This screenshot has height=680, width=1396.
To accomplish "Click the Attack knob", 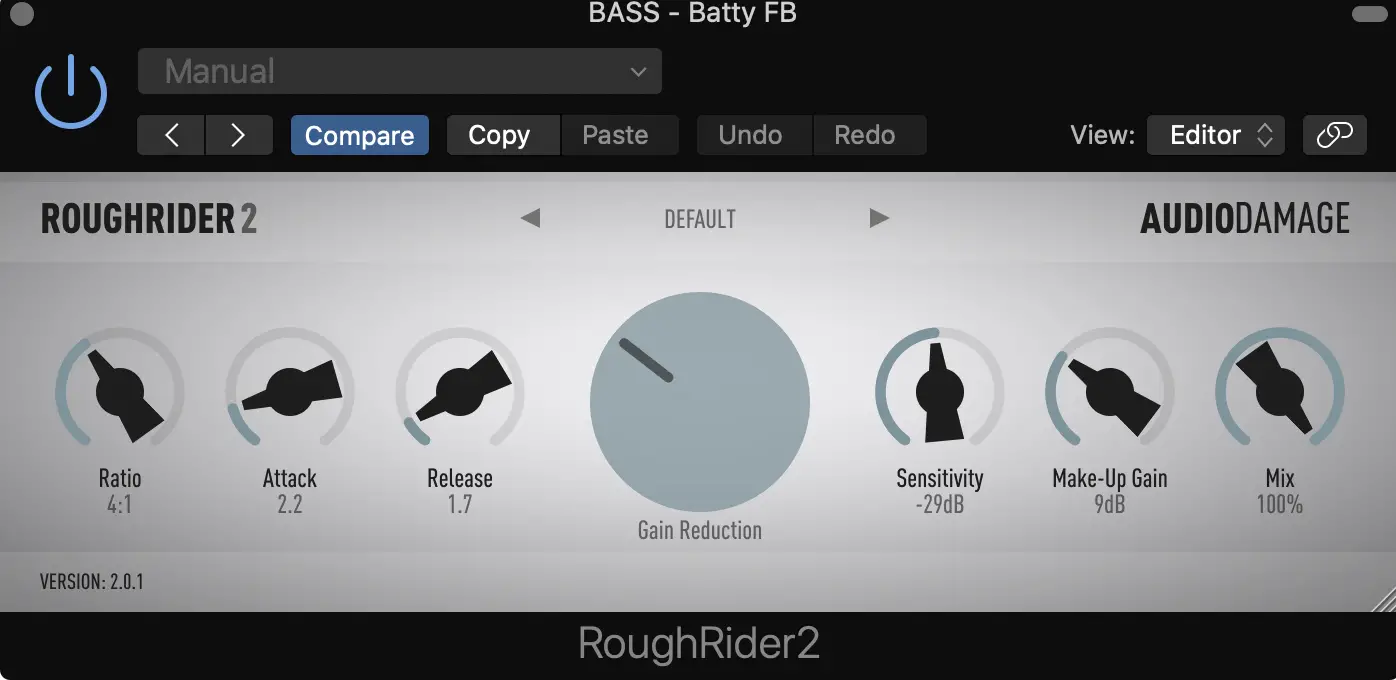I will coord(290,391).
